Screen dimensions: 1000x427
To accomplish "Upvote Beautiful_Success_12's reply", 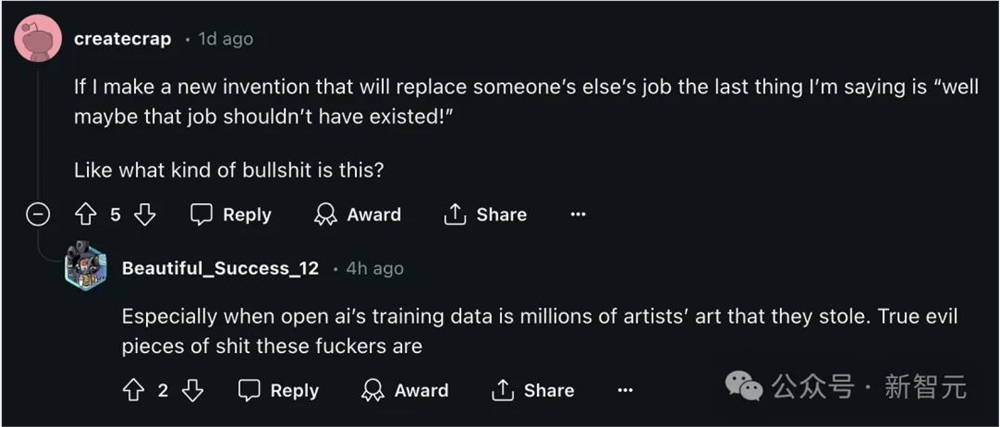I will coord(133,391).
